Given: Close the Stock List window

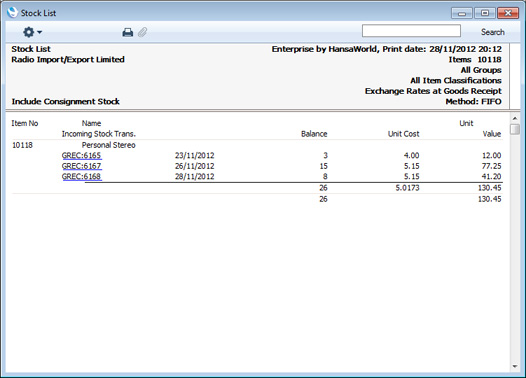Looking at the screenshot, I should click(508, 13).
